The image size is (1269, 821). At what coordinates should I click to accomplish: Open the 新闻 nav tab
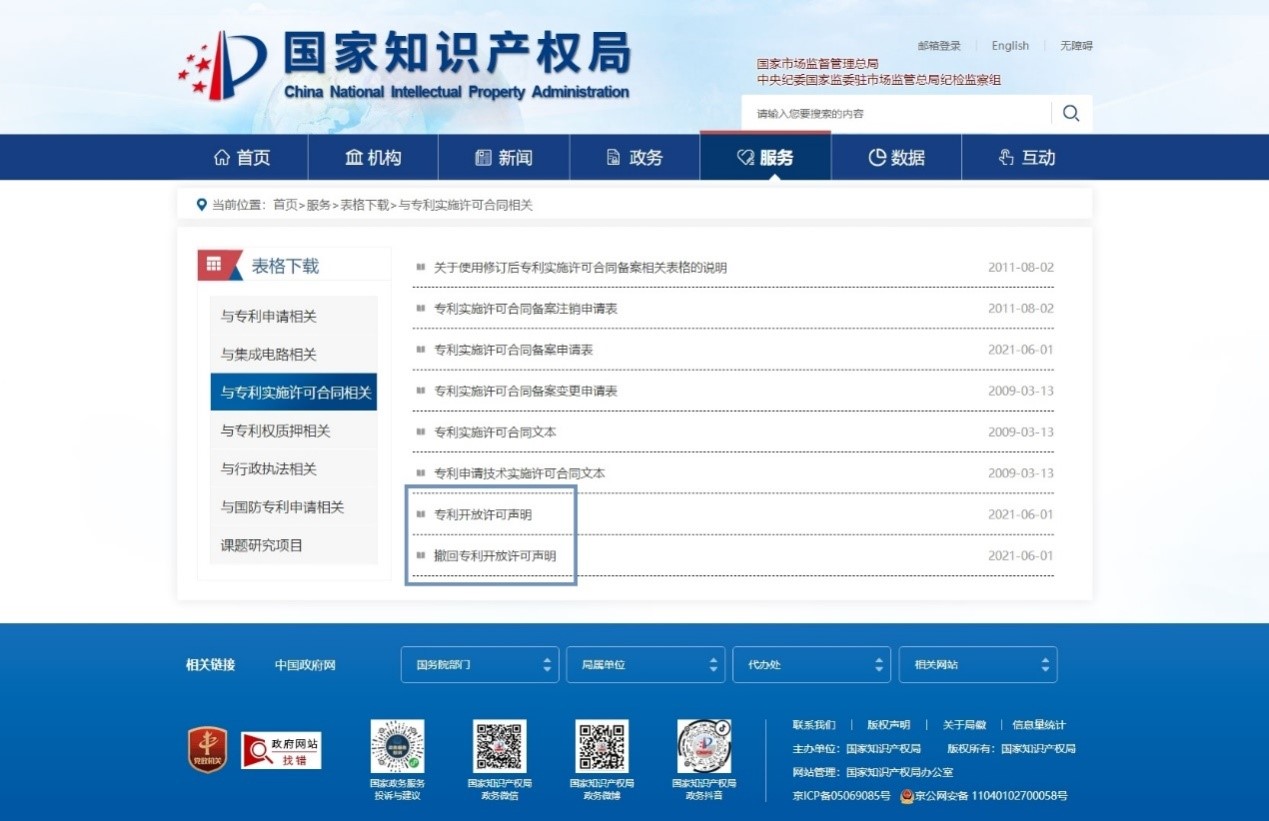504,158
